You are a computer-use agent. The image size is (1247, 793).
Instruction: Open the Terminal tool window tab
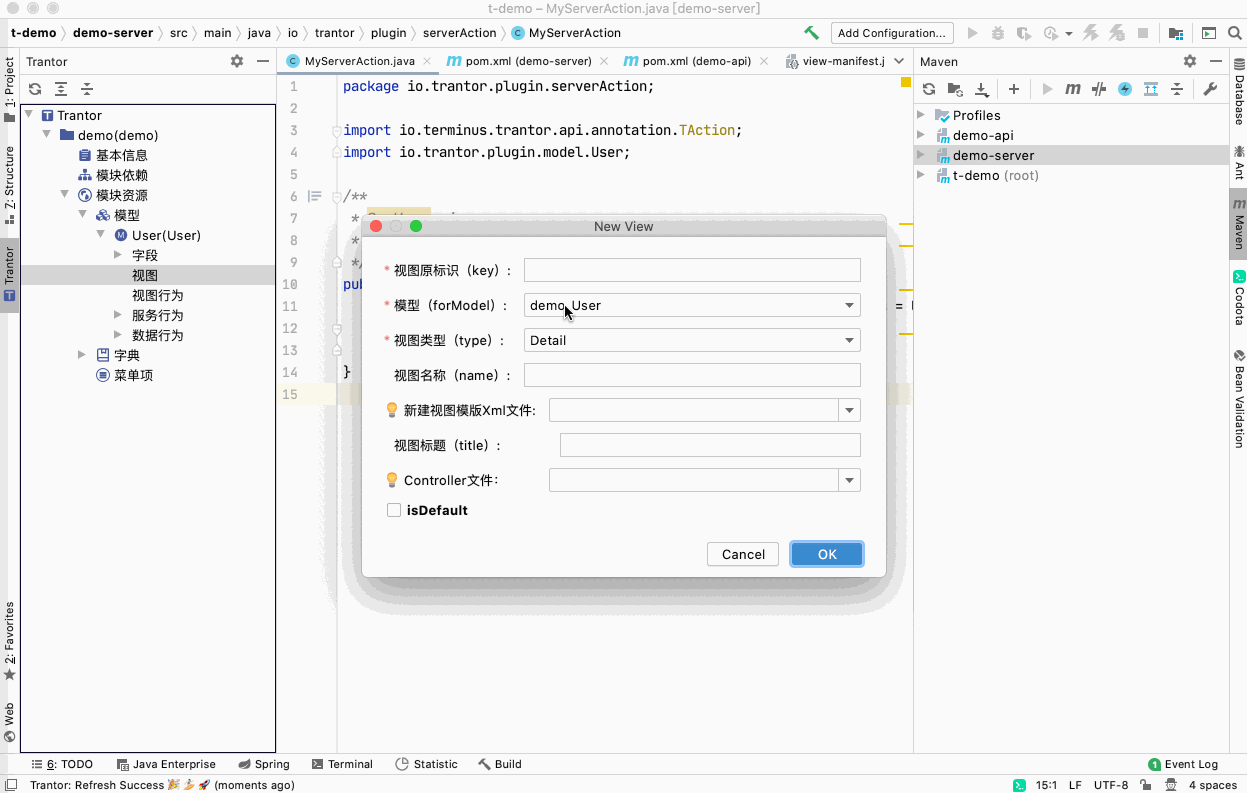(342, 764)
